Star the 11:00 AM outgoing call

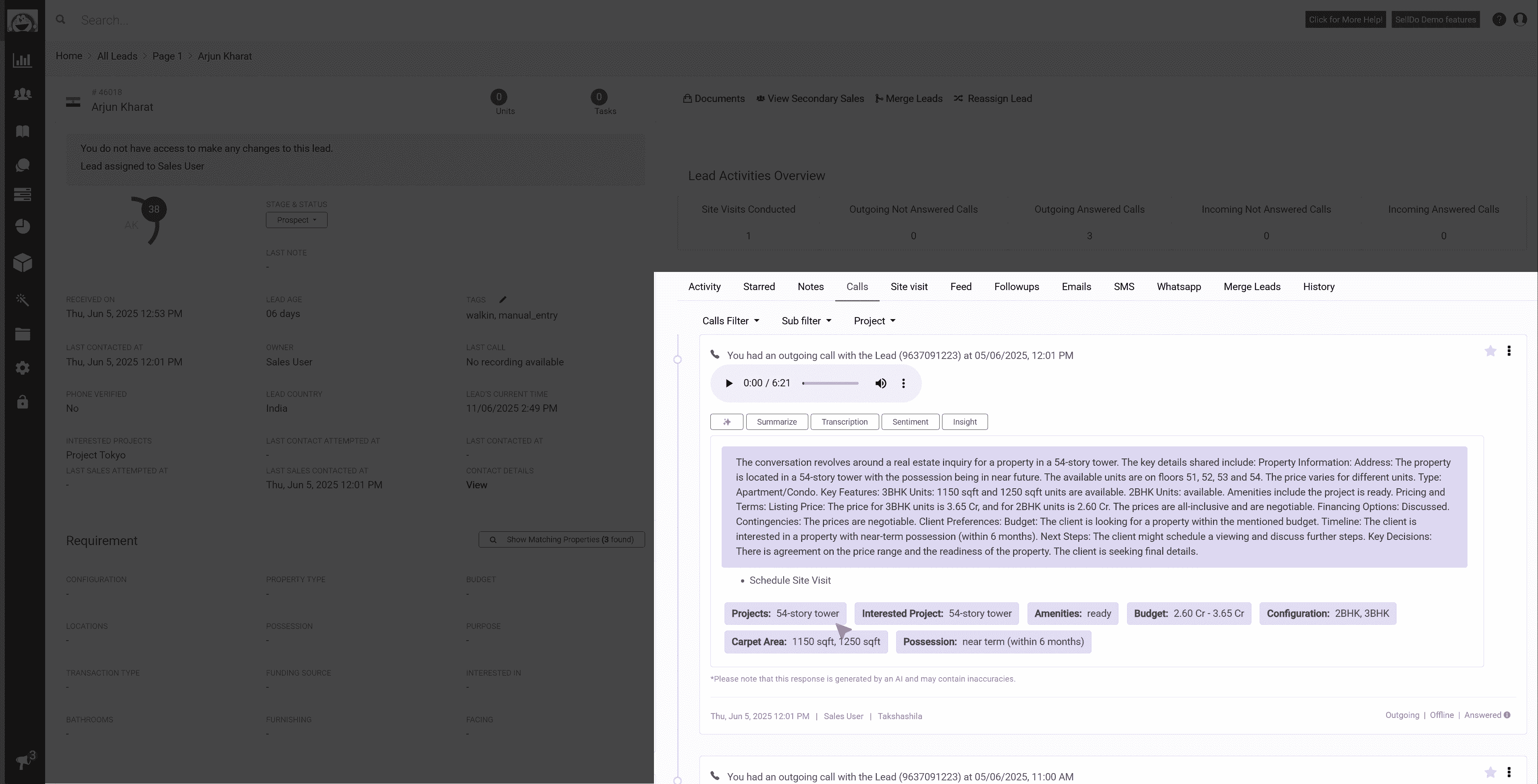click(x=1490, y=772)
